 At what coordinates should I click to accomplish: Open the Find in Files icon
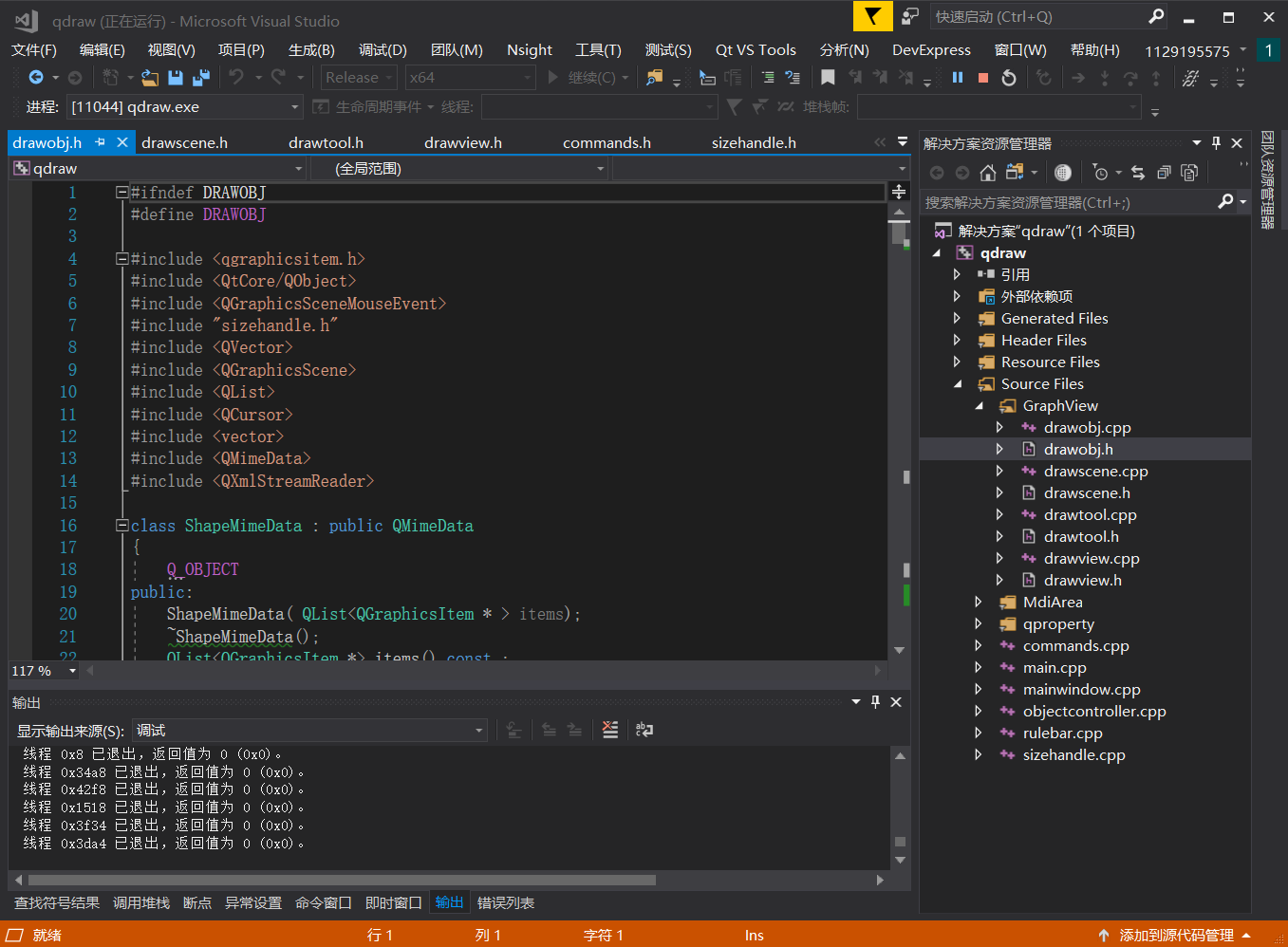(654, 78)
